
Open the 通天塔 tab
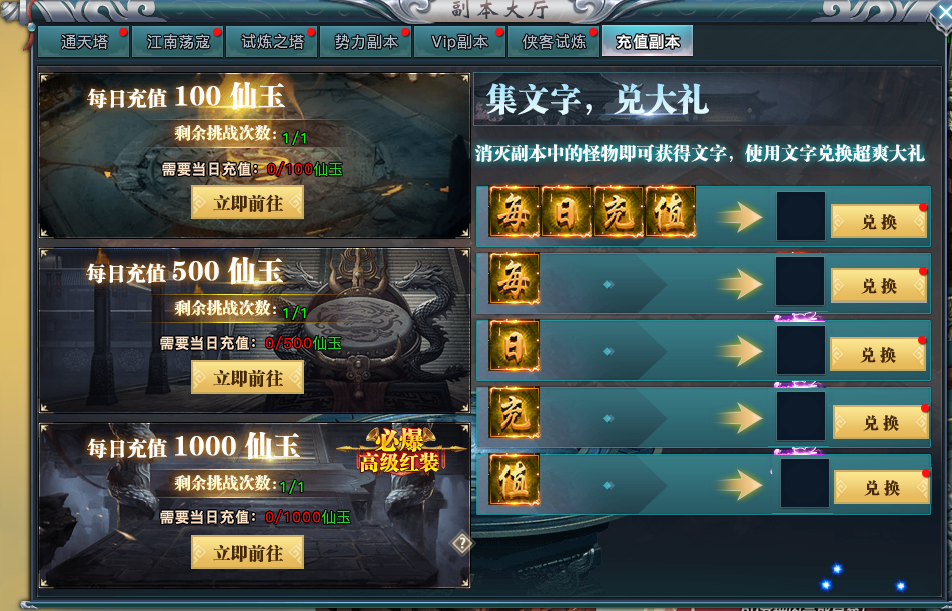(84, 41)
